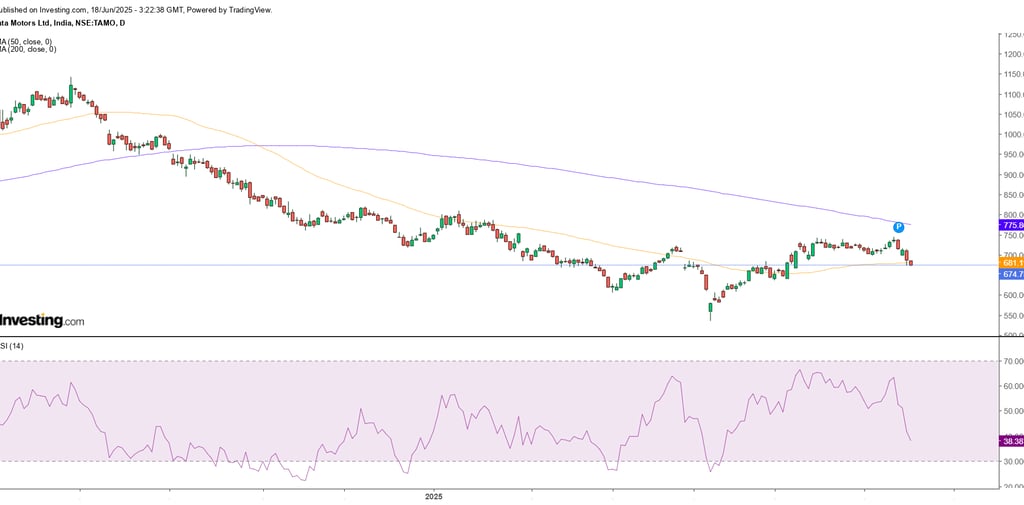
Task: Click the 900 price axis label
Action: coord(1014,175)
